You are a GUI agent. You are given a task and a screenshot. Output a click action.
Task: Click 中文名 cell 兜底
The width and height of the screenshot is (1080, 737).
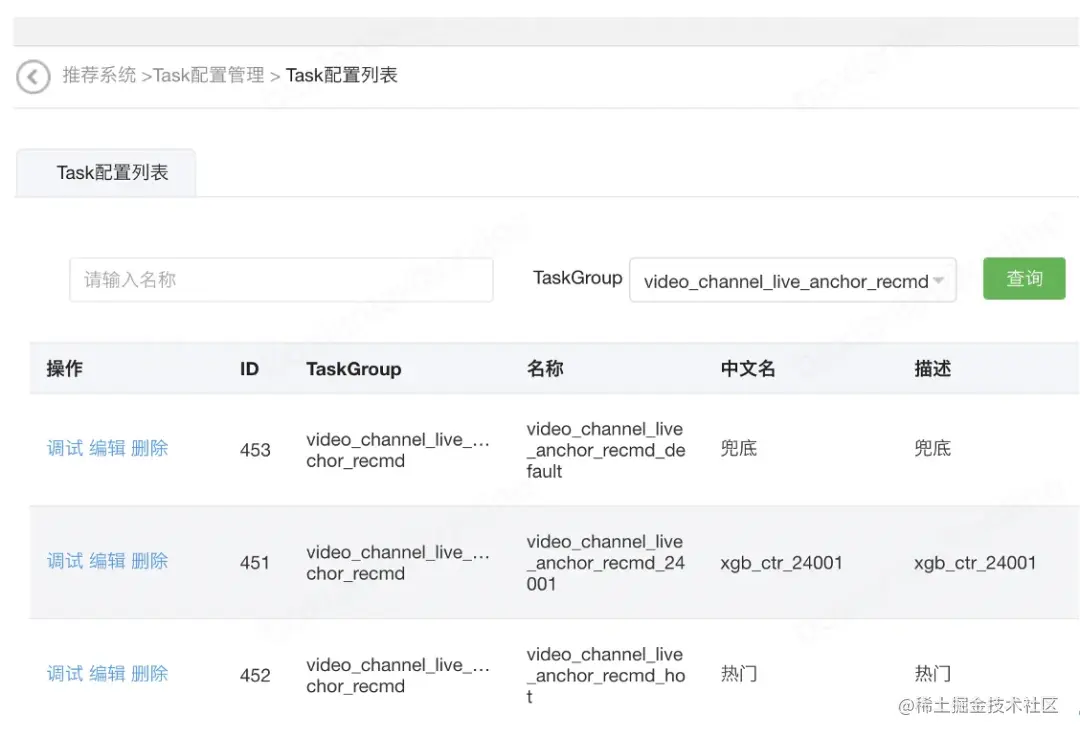click(x=739, y=448)
